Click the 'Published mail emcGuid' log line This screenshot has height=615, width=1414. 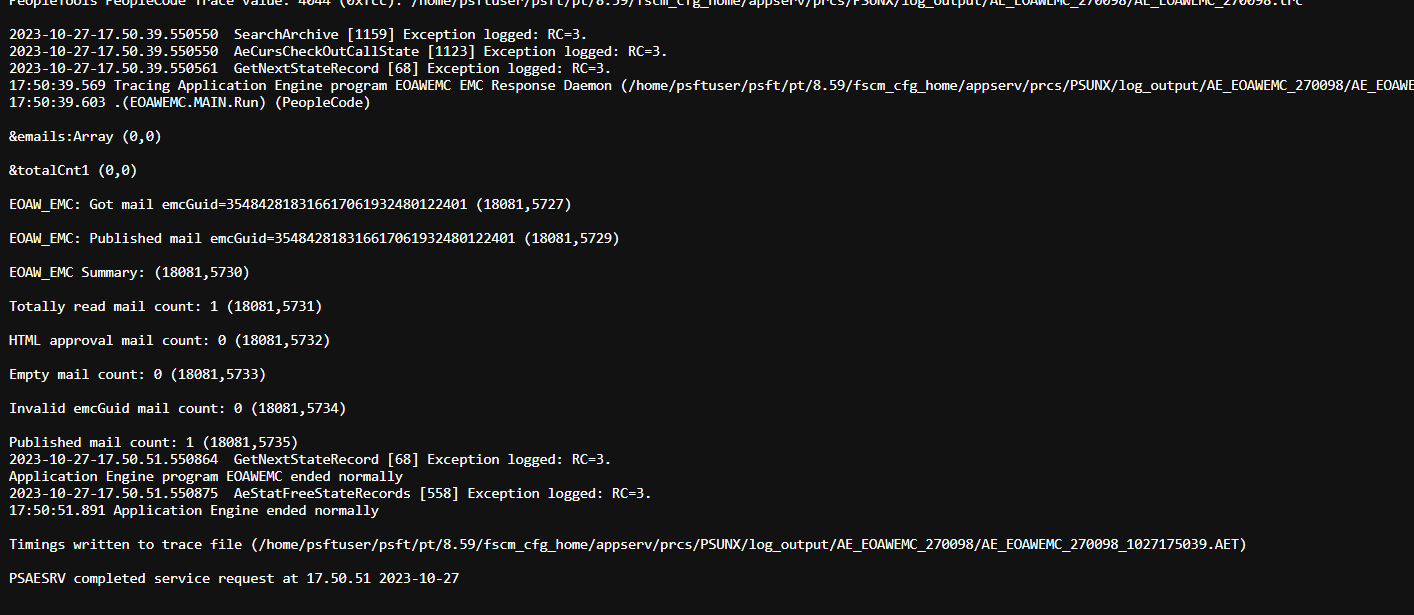[x=314, y=238]
